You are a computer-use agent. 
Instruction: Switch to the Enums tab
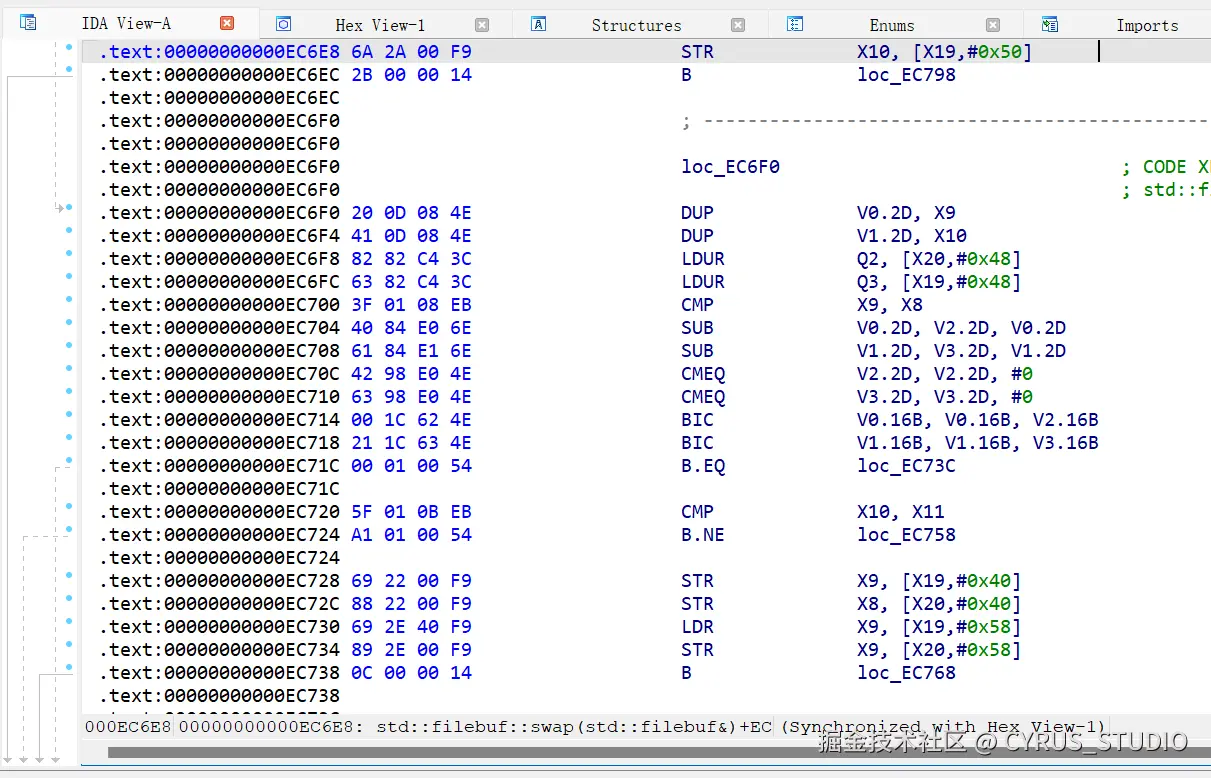pyautogui.click(x=892, y=25)
